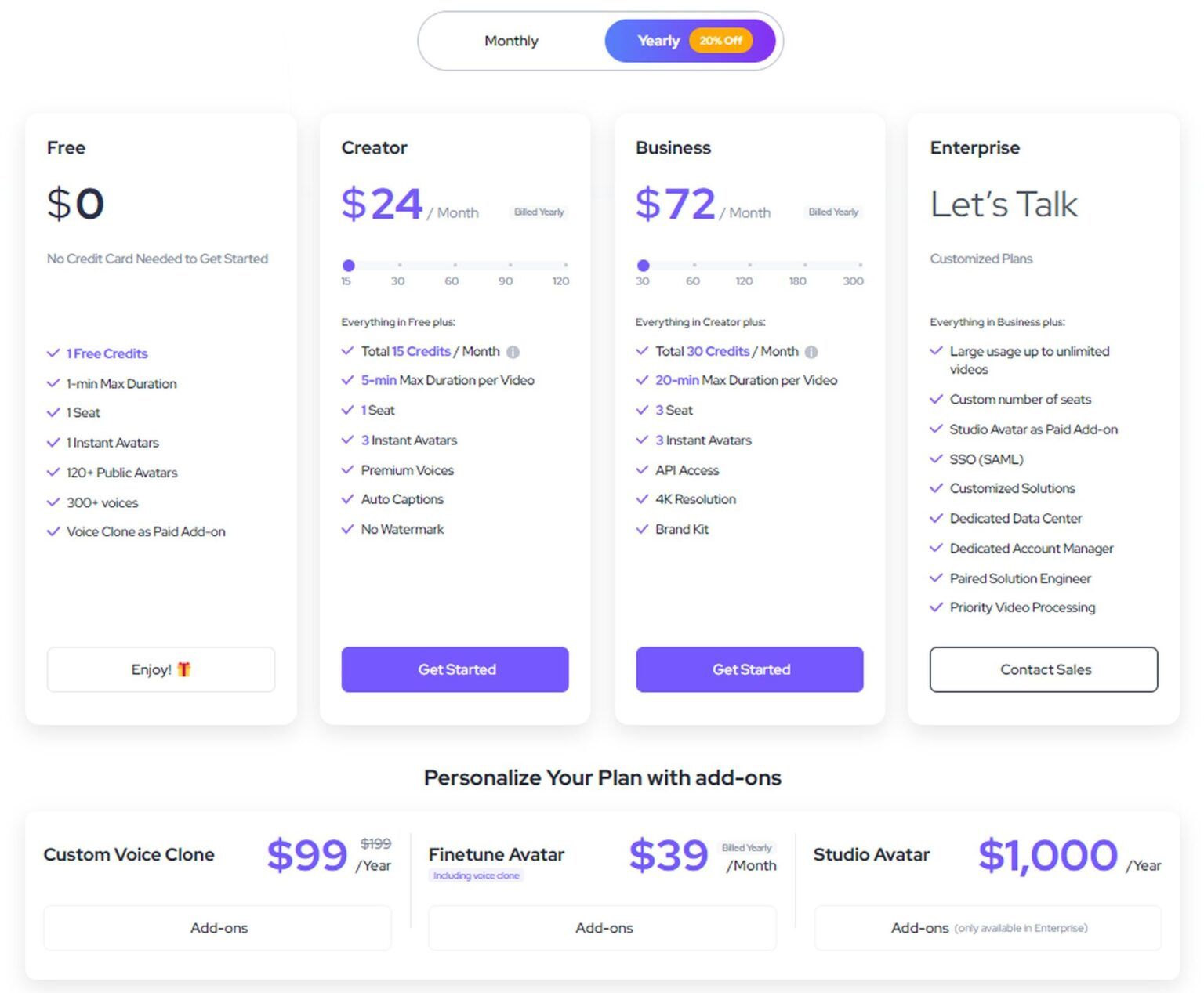The image size is (1204, 993).
Task: Open Add-ons for Studio Avatar
Action: 921,928
